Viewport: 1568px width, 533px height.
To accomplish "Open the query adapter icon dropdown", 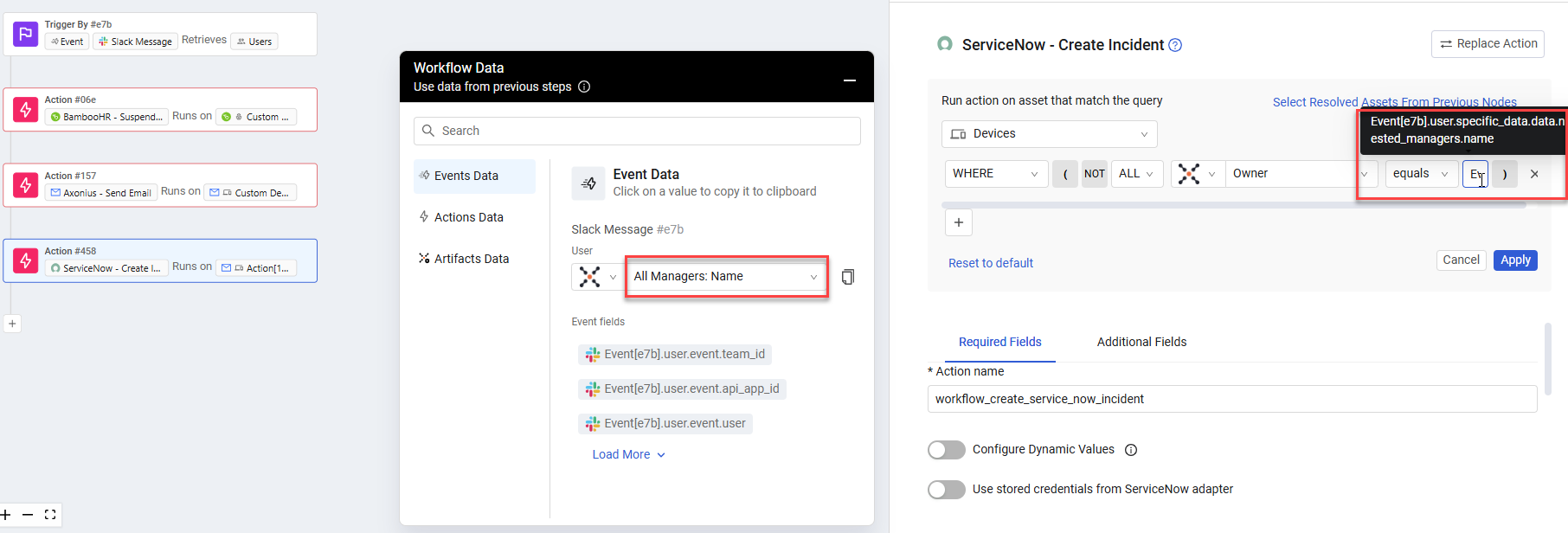I will pos(1198,174).
